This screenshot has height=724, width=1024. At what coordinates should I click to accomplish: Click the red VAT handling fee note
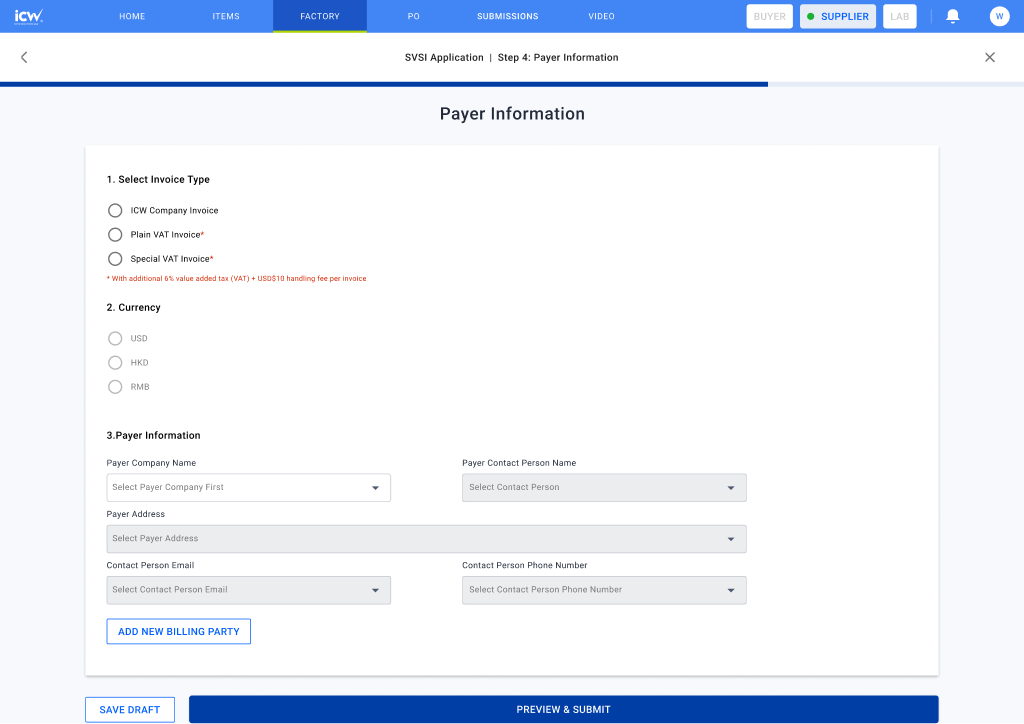236,279
